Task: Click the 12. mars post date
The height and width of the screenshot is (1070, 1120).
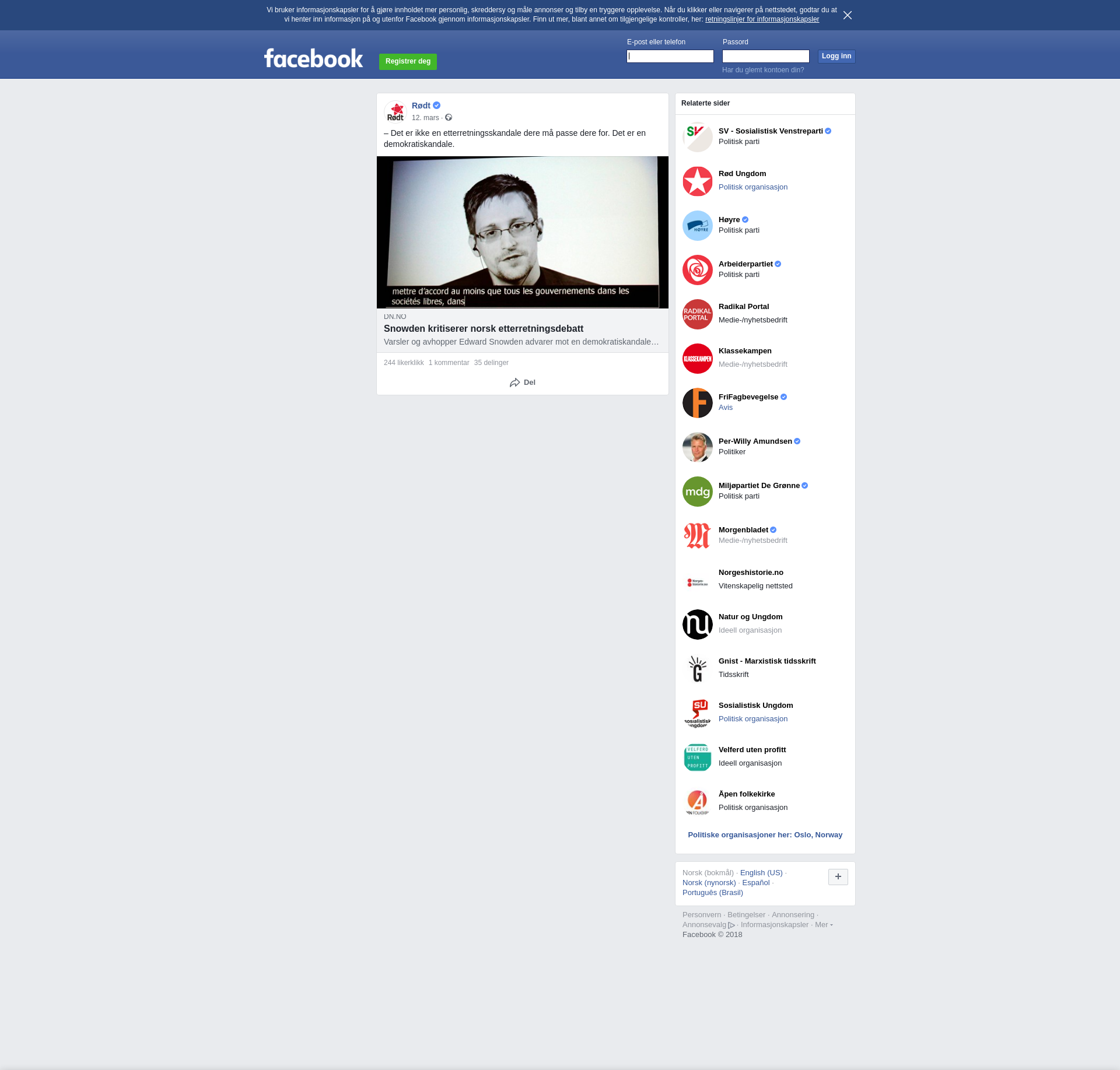Action: coord(425,118)
